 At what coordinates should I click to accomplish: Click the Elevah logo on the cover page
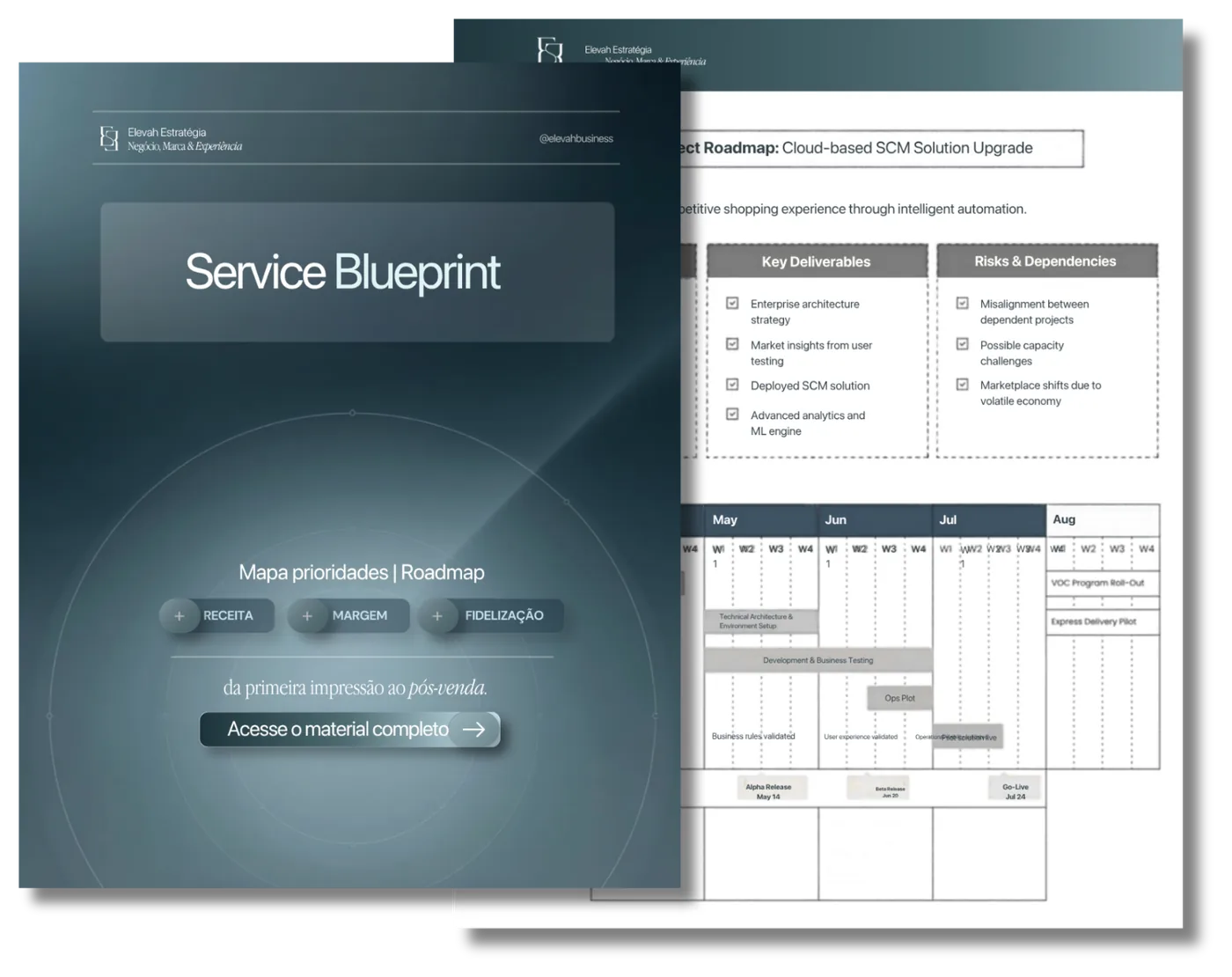coord(109,138)
